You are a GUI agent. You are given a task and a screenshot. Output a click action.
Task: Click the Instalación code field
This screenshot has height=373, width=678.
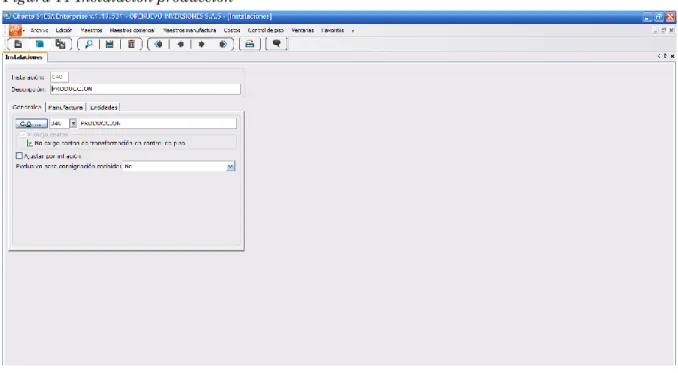pos(59,77)
